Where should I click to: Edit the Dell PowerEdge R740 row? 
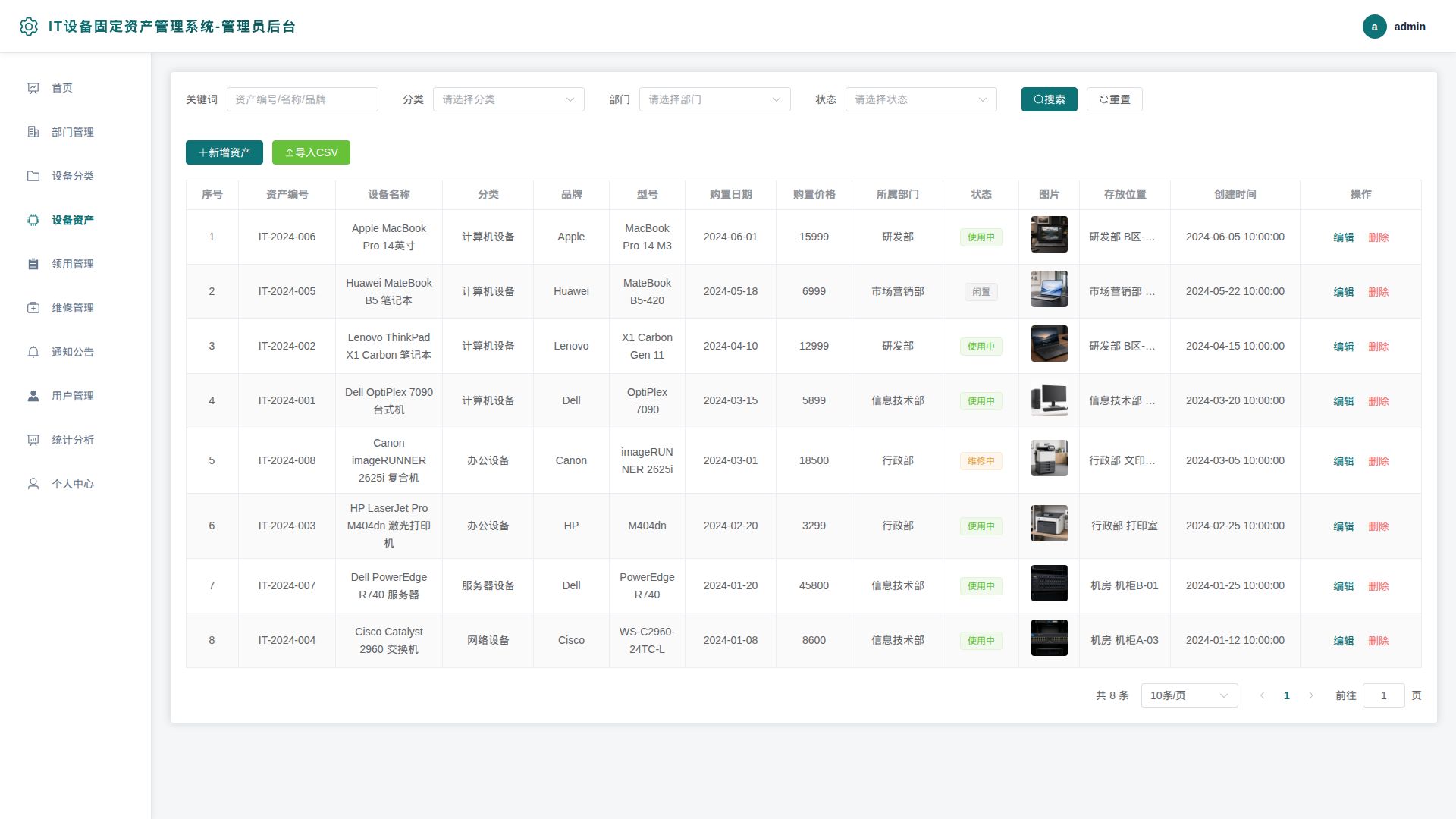[x=1344, y=586]
